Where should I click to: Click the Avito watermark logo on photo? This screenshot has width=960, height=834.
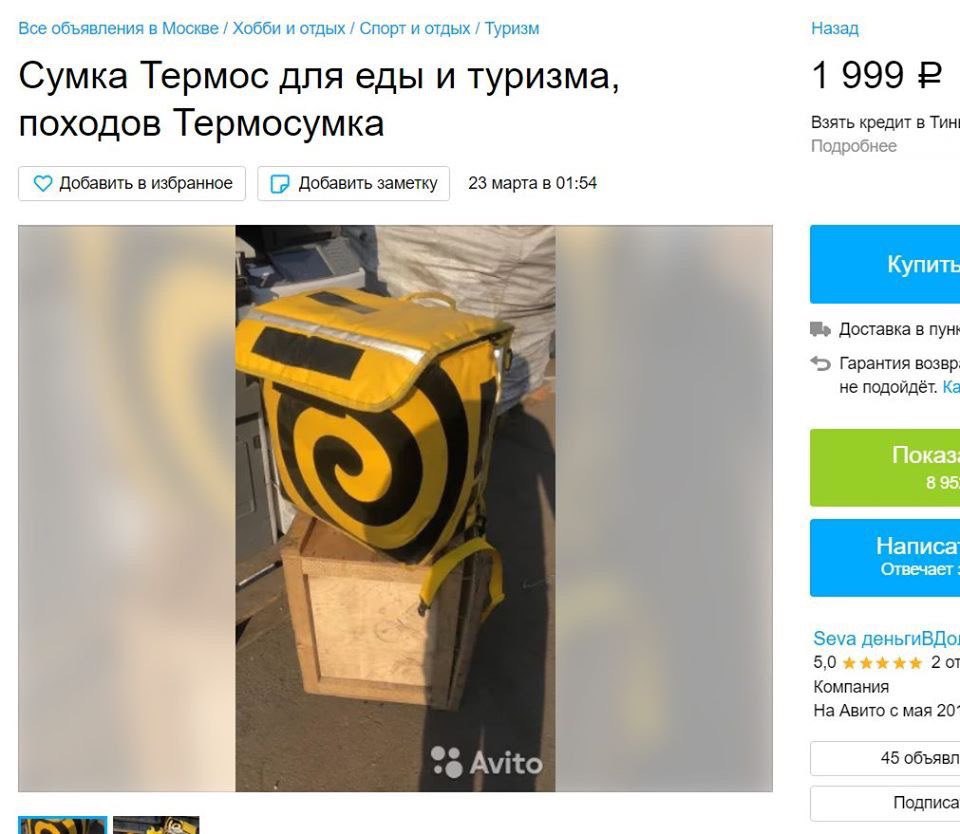click(487, 762)
